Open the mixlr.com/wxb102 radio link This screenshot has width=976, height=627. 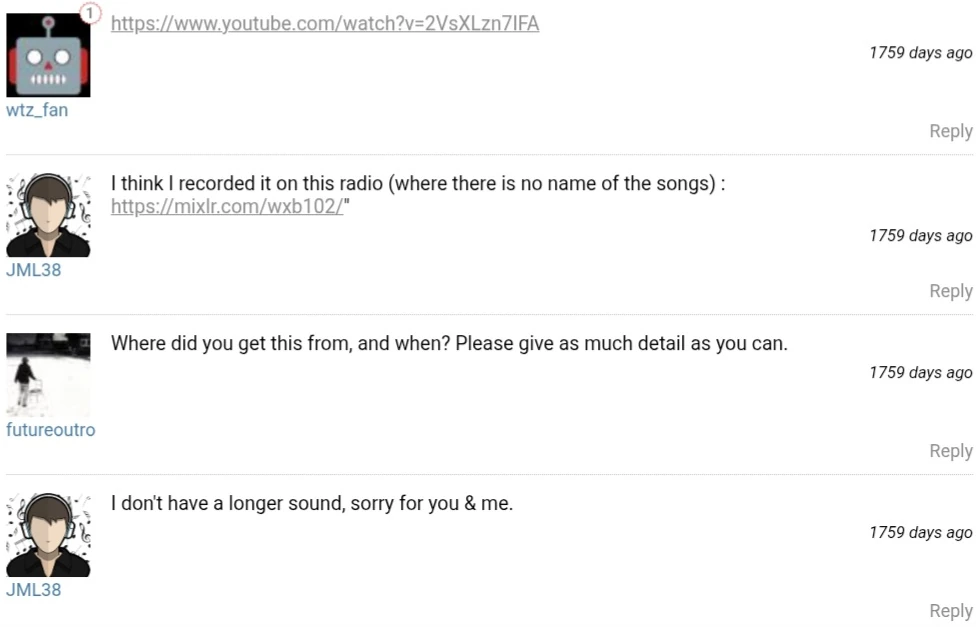pos(227,207)
